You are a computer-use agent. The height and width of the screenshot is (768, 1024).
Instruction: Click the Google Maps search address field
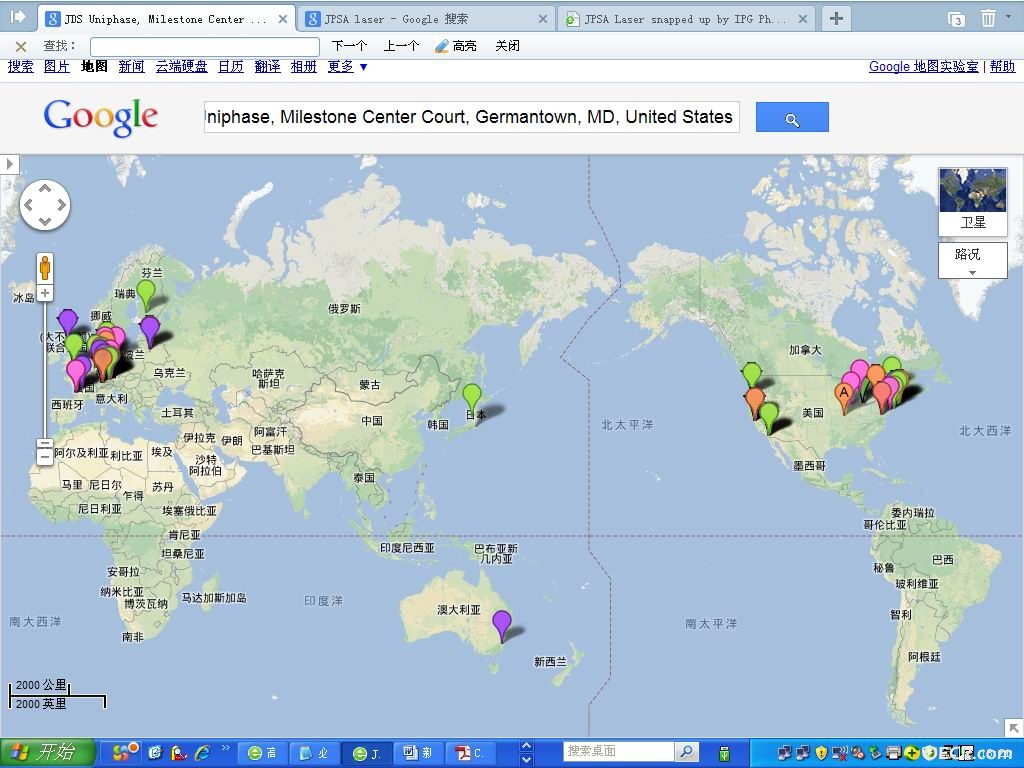(472, 117)
